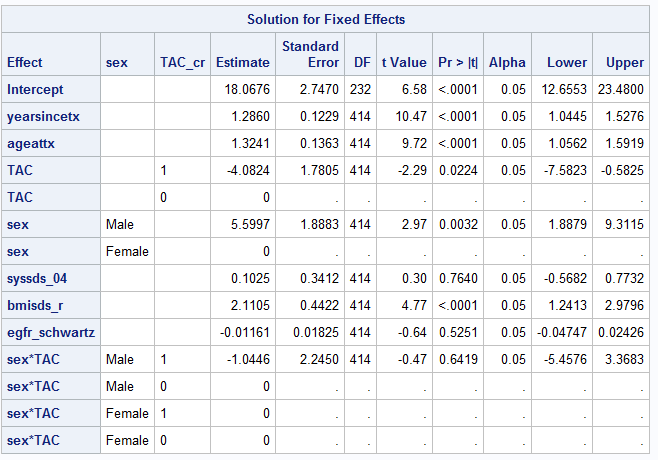Click the Pr > |t| column header
Screen dimensions: 658x460
click(458, 63)
